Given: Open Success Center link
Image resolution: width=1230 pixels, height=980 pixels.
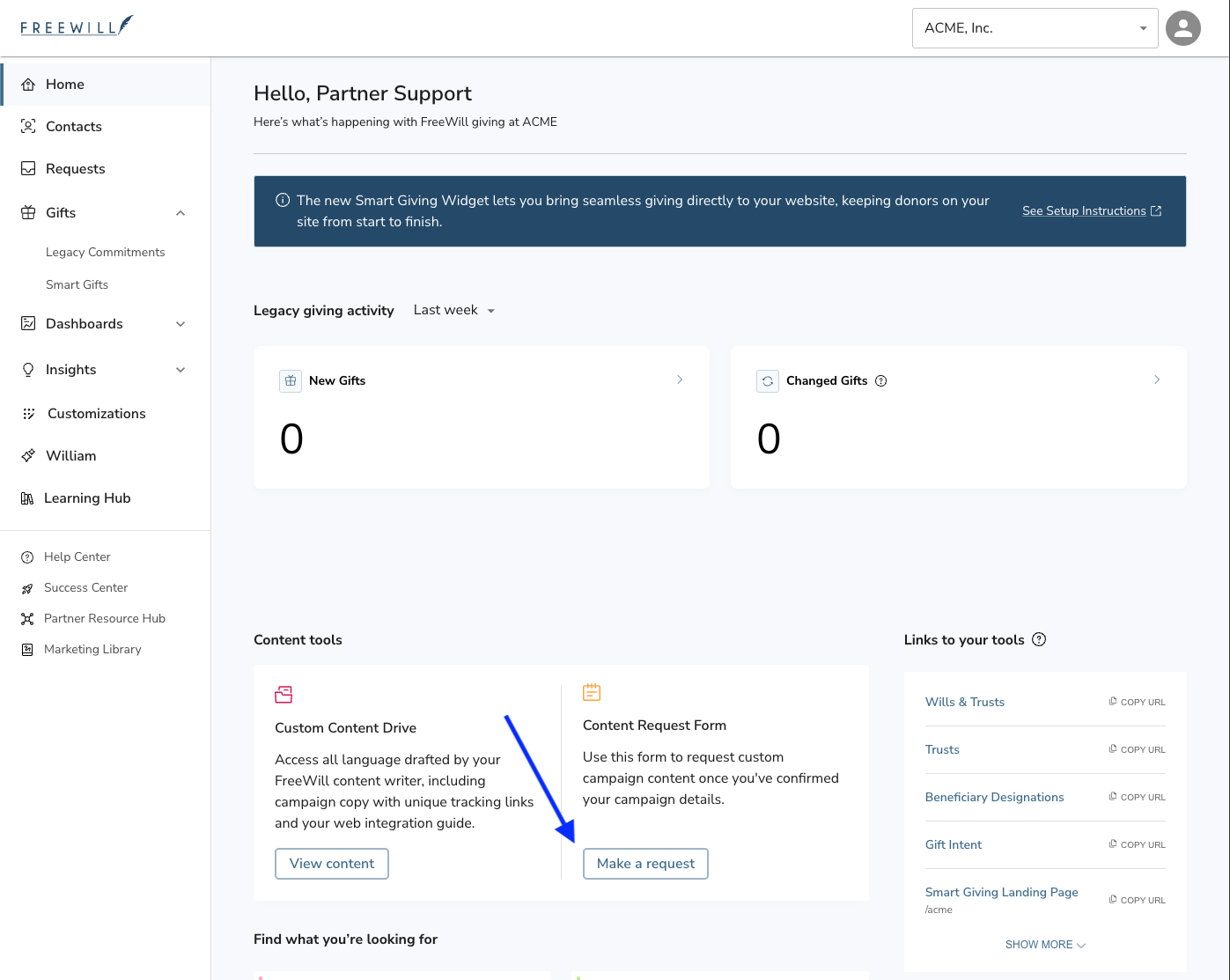Looking at the screenshot, I should [x=86, y=588].
